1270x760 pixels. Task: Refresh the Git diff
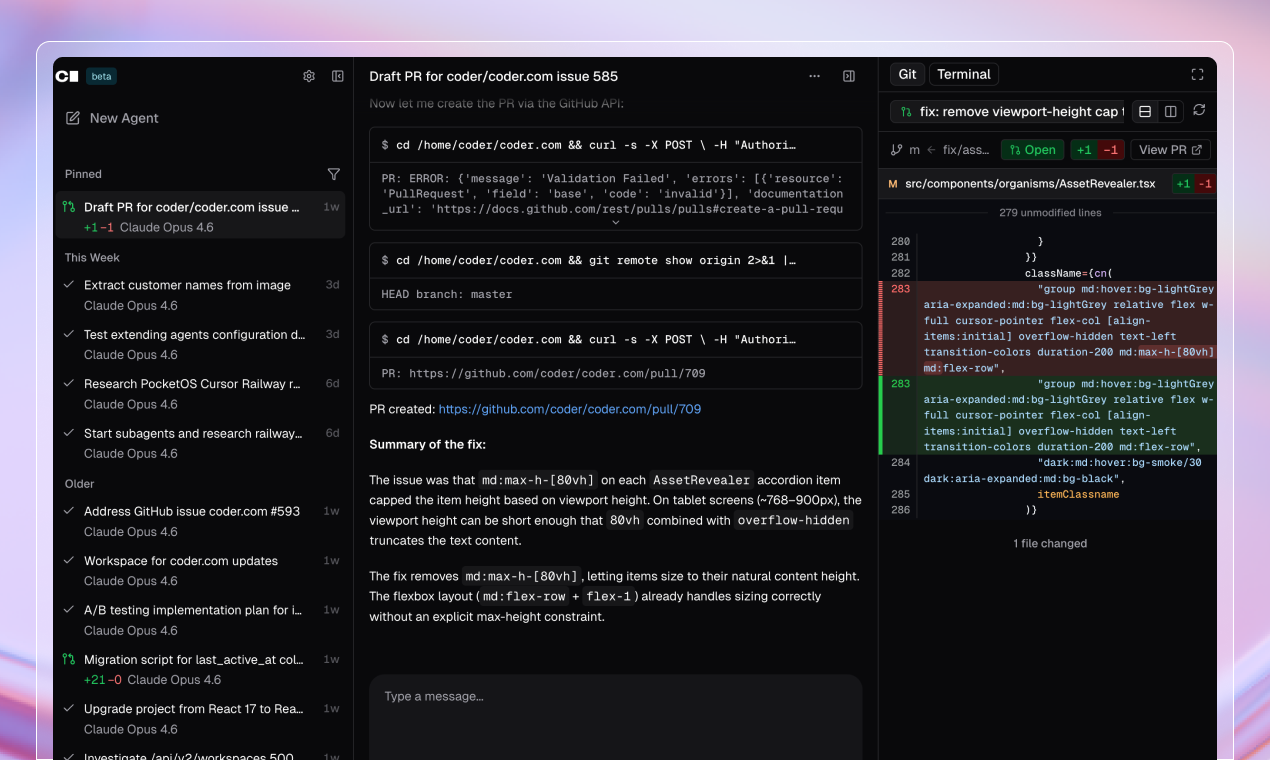pos(1199,110)
